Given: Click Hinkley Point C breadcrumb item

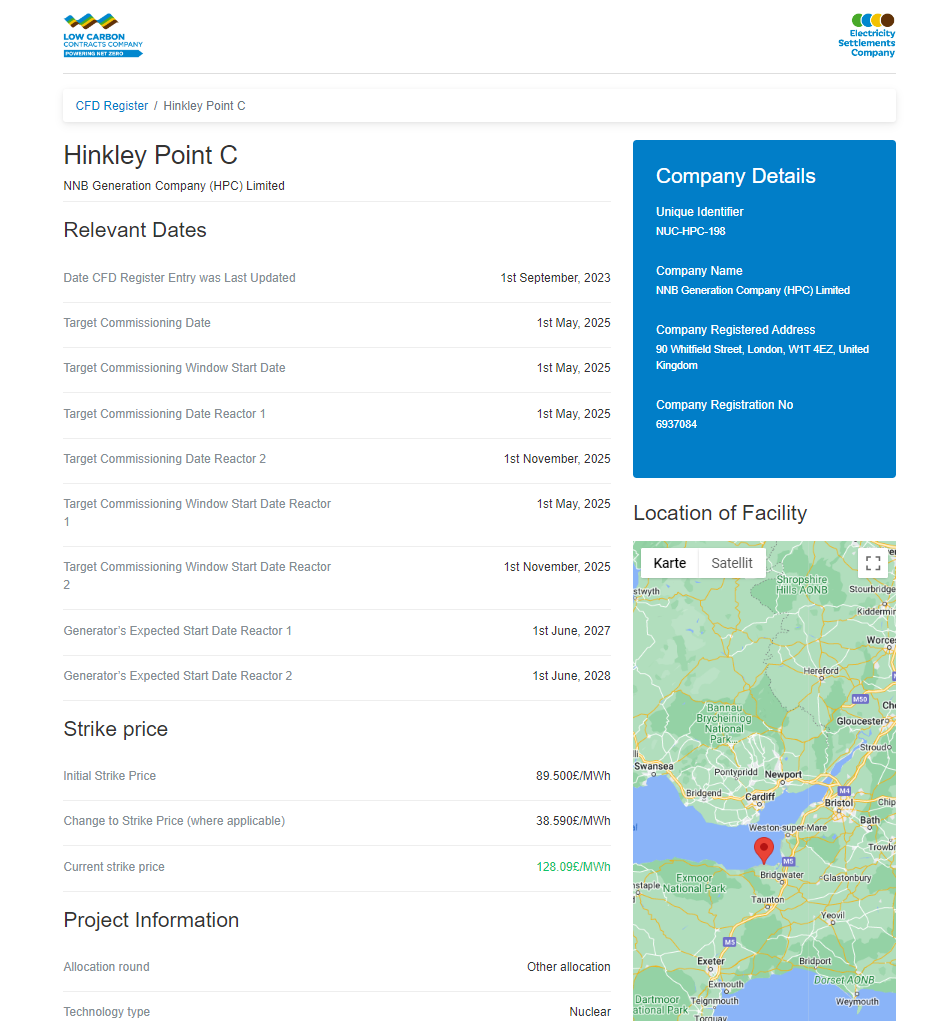Looking at the screenshot, I should 204,106.
